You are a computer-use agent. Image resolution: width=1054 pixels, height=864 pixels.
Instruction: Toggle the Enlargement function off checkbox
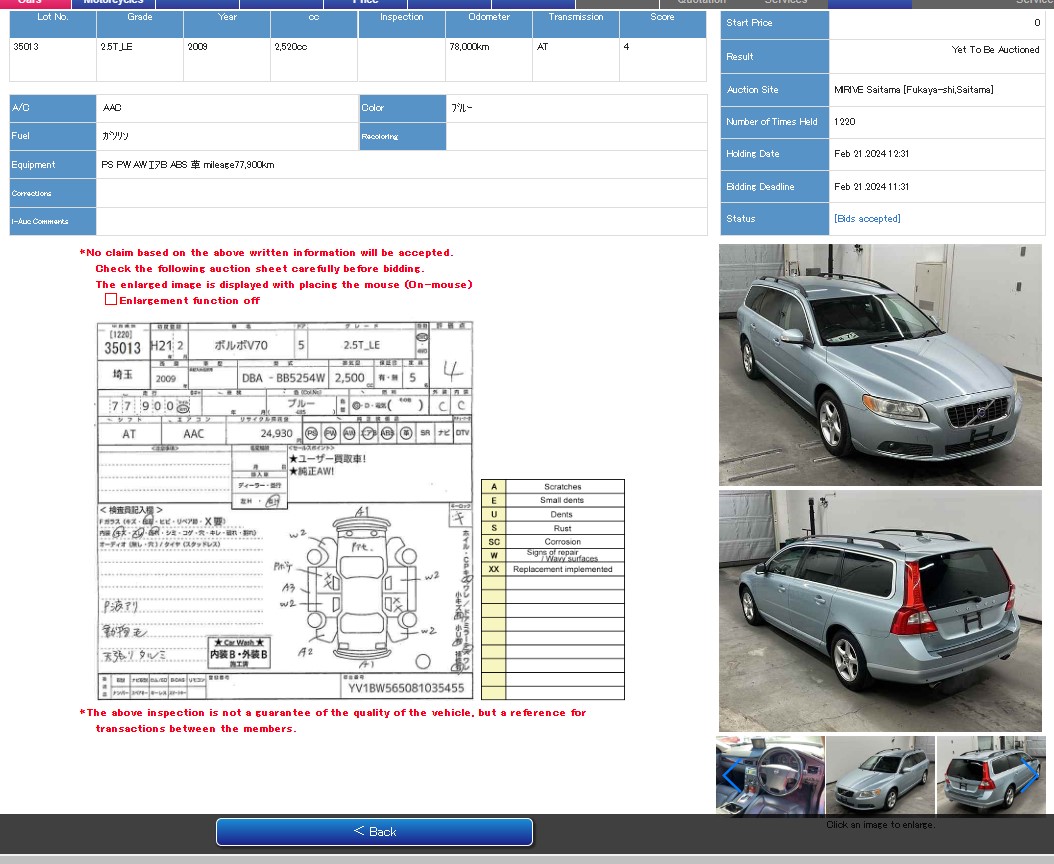pos(111,300)
